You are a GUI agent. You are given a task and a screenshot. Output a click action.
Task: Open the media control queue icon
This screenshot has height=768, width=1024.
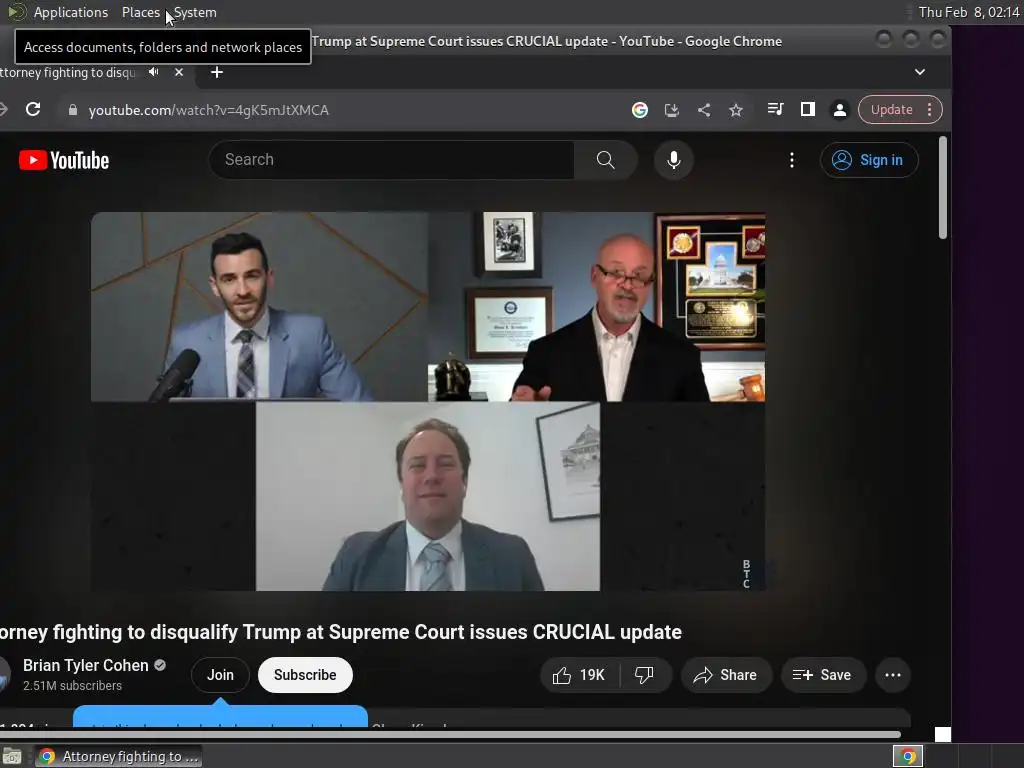775,109
